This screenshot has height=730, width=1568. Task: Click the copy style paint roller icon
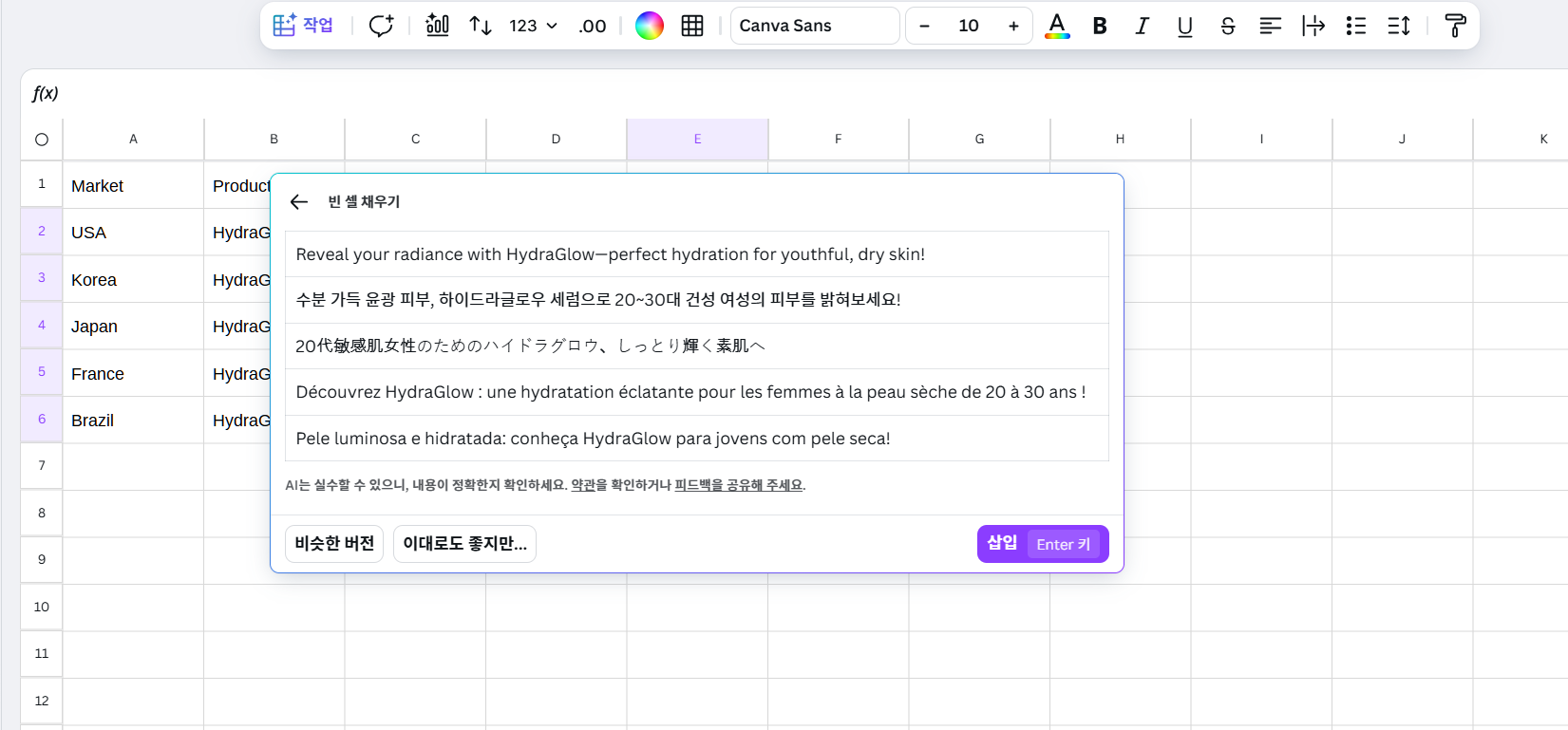tap(1454, 26)
